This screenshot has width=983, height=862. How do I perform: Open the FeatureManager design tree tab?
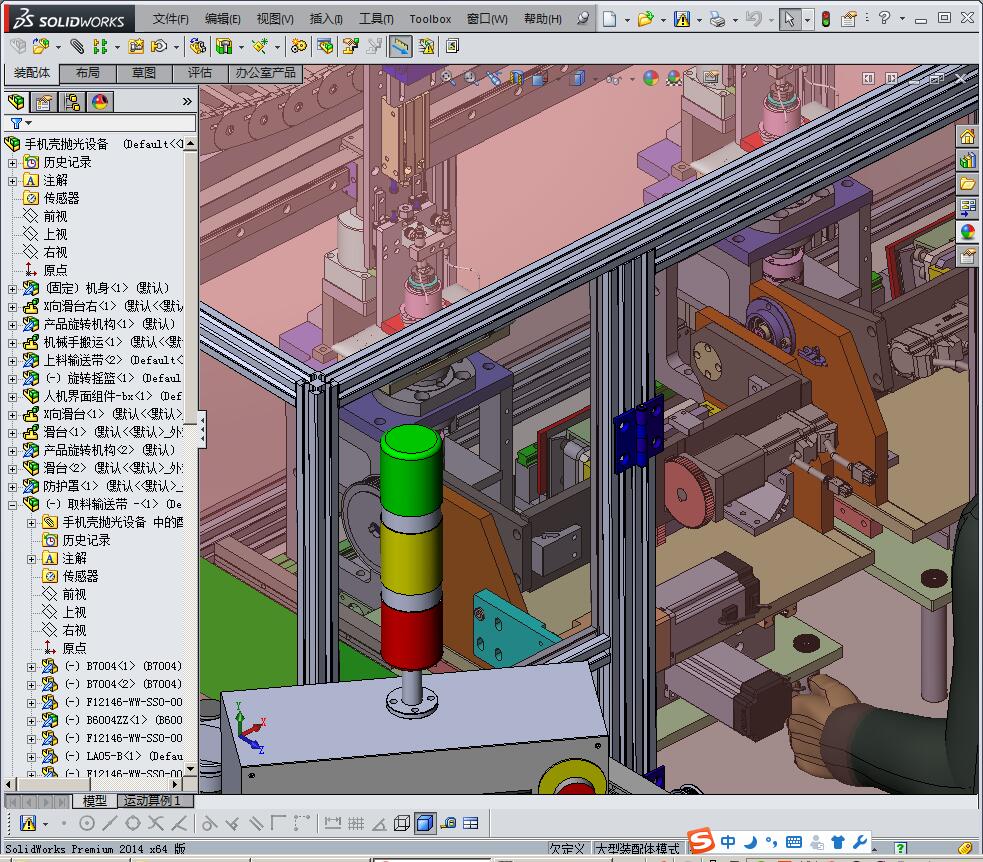(16, 101)
